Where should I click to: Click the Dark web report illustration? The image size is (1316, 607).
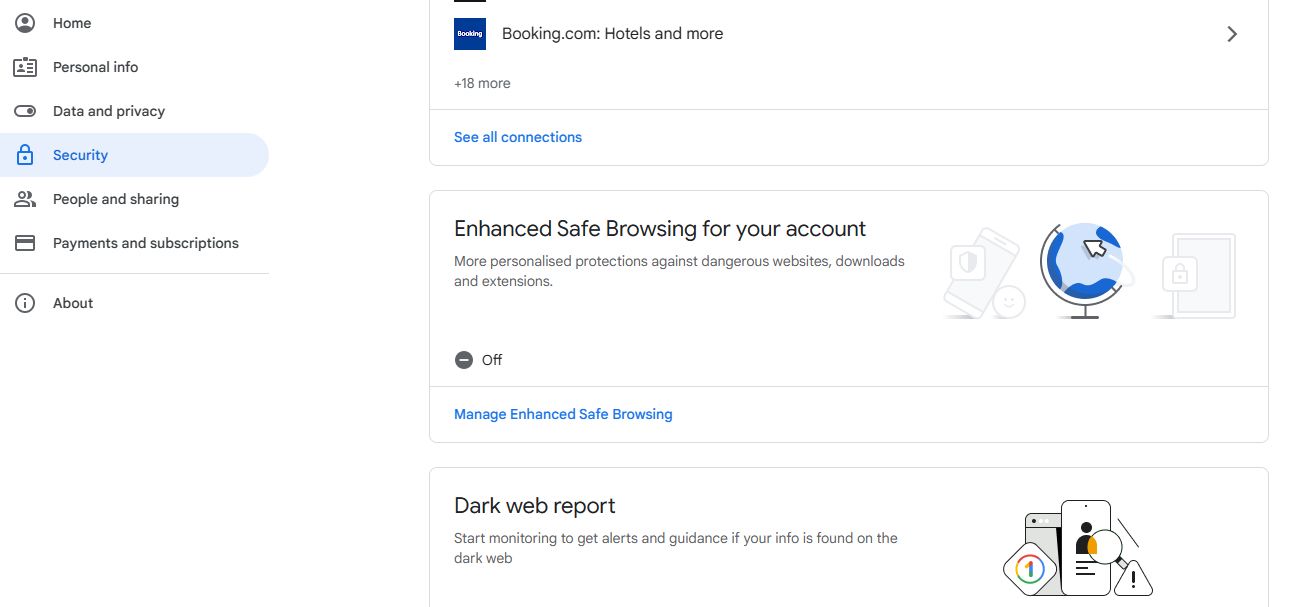coord(1077,548)
